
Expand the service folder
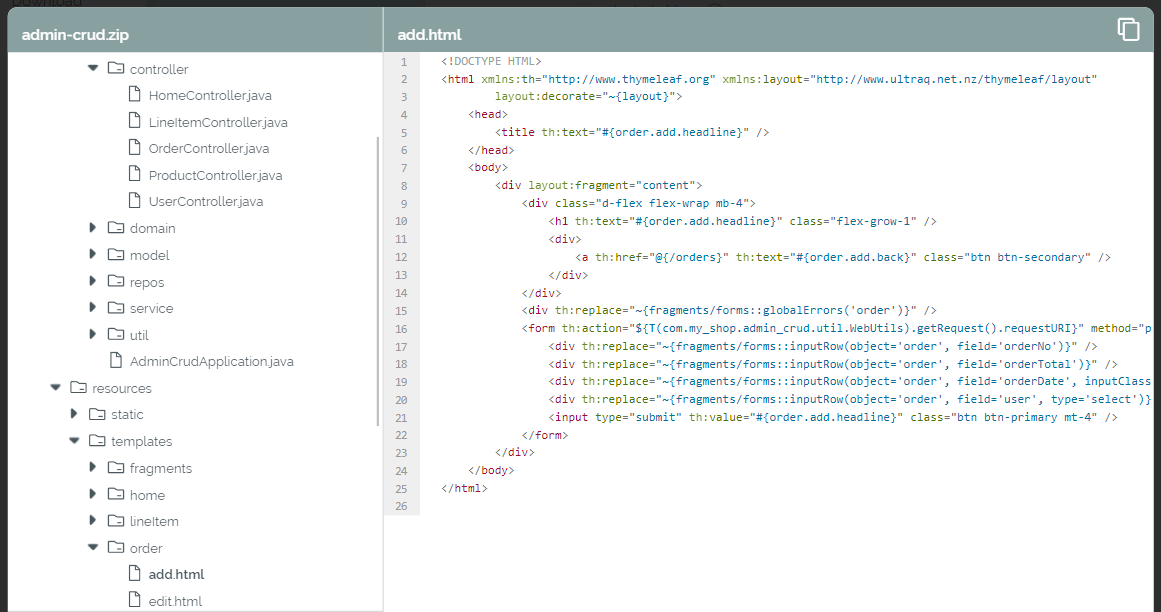[x=93, y=308]
